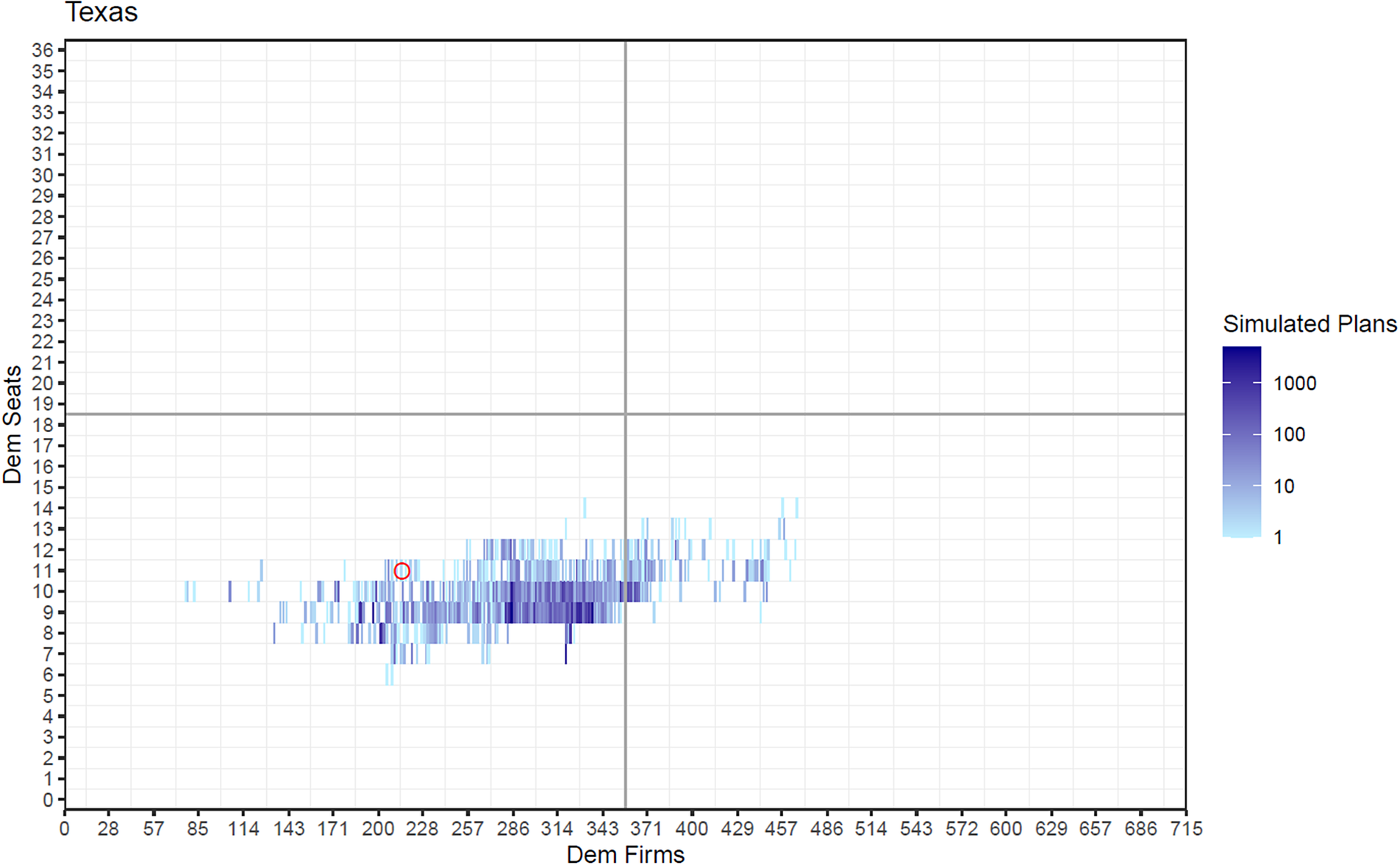Viewport: 1400px width, 865px height.
Task: Click y-axis label '36'
Action: tap(43, 50)
